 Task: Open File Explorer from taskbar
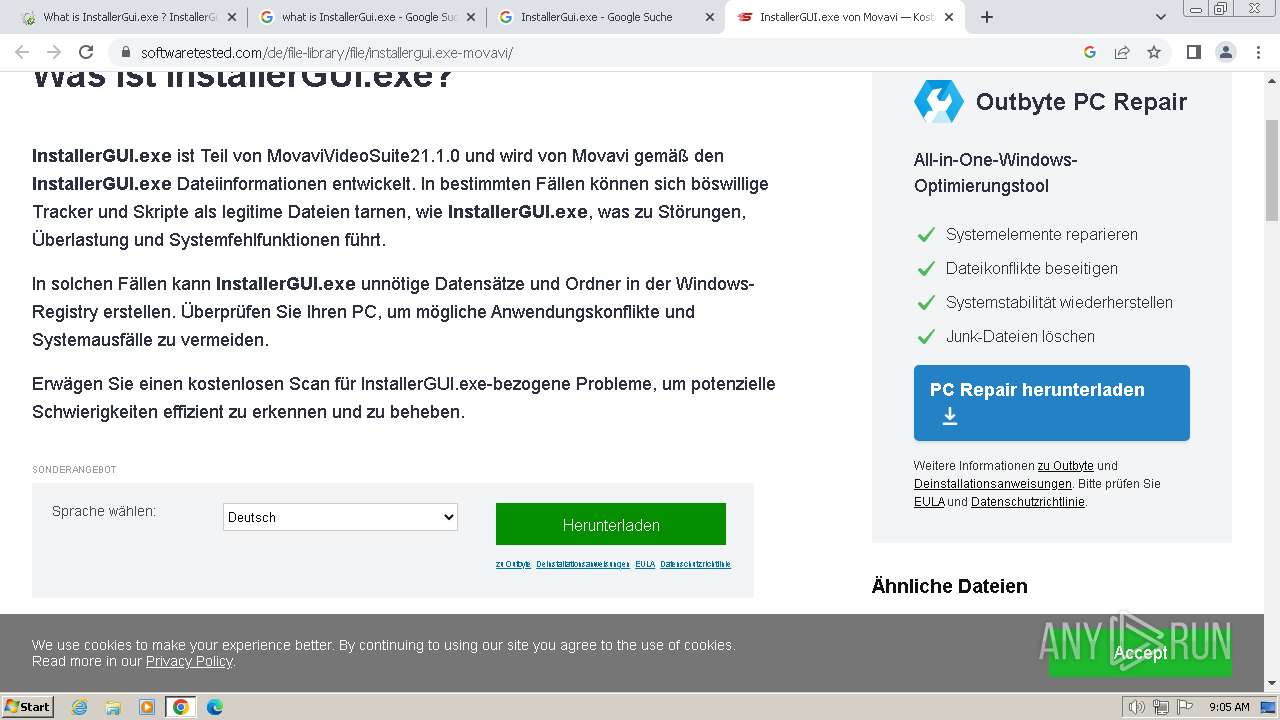[x=113, y=707]
